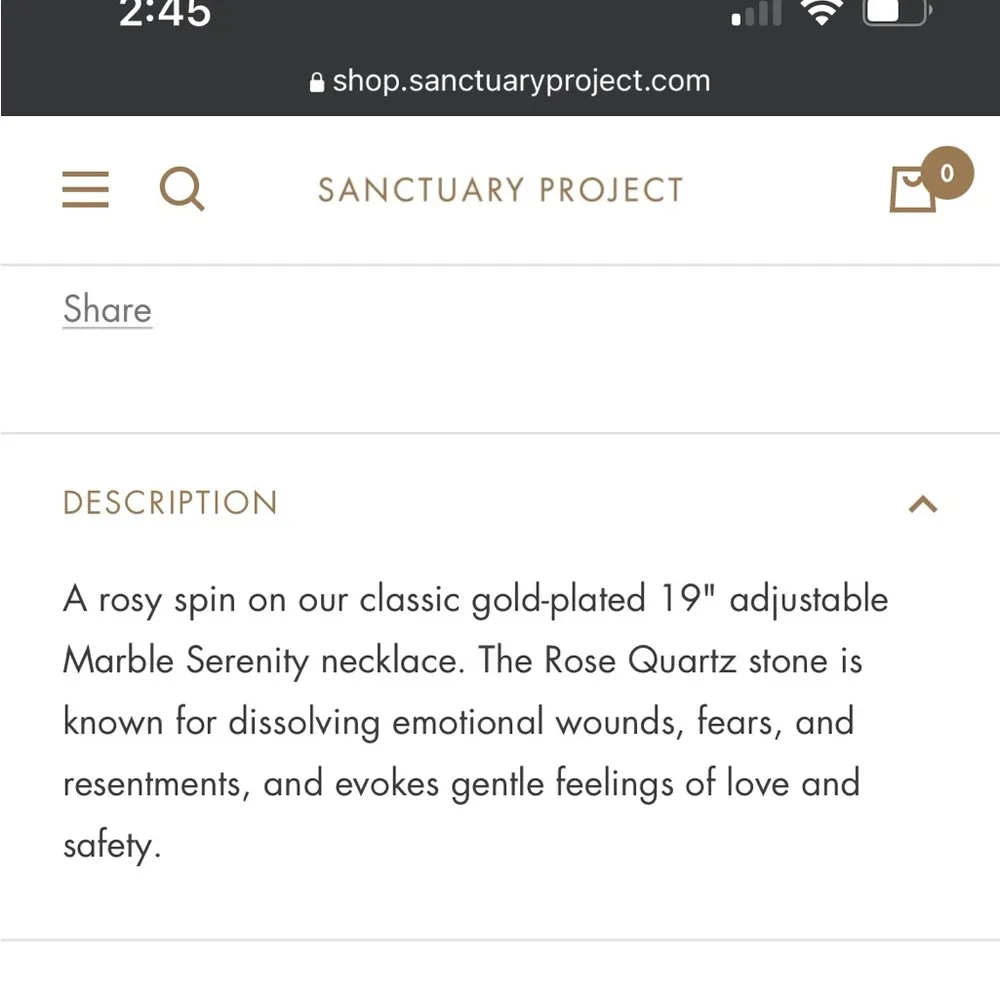Image resolution: width=1000 pixels, height=1000 pixels.
Task: Tap the cart badge showing 0 items
Action: pyautogui.click(x=945, y=173)
